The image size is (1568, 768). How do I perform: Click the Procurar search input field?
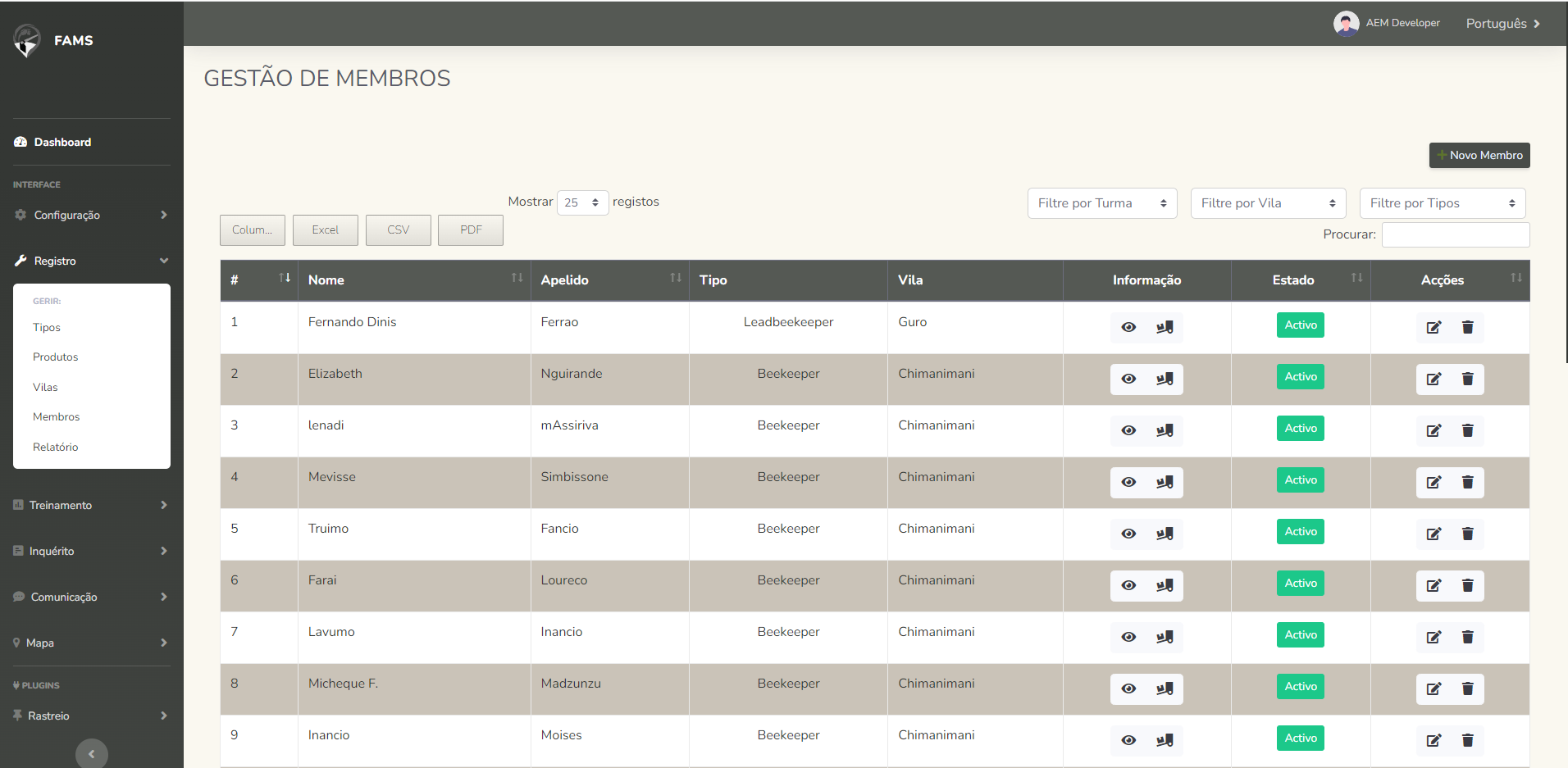(x=1455, y=234)
